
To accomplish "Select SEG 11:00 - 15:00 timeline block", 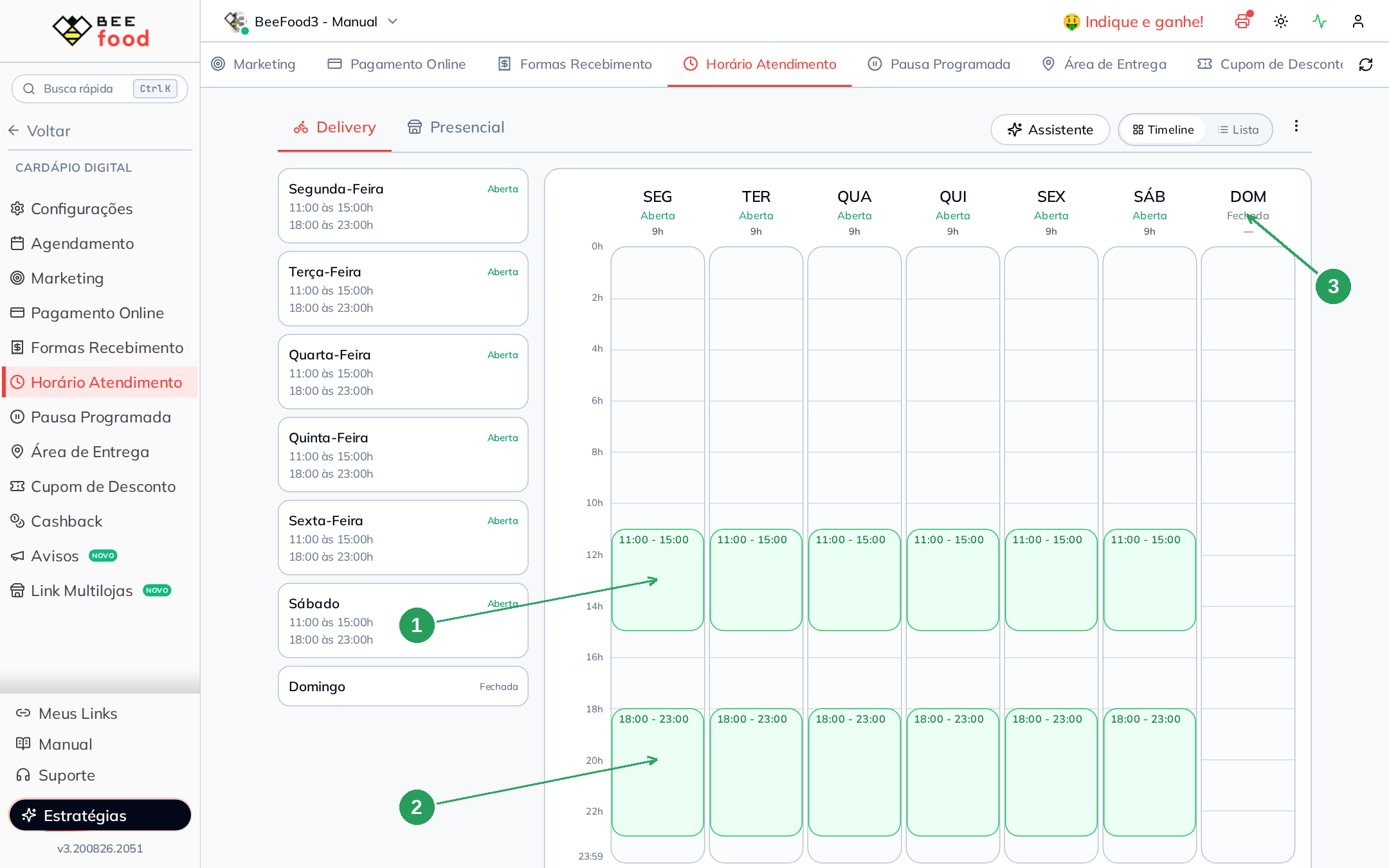I will [658, 580].
